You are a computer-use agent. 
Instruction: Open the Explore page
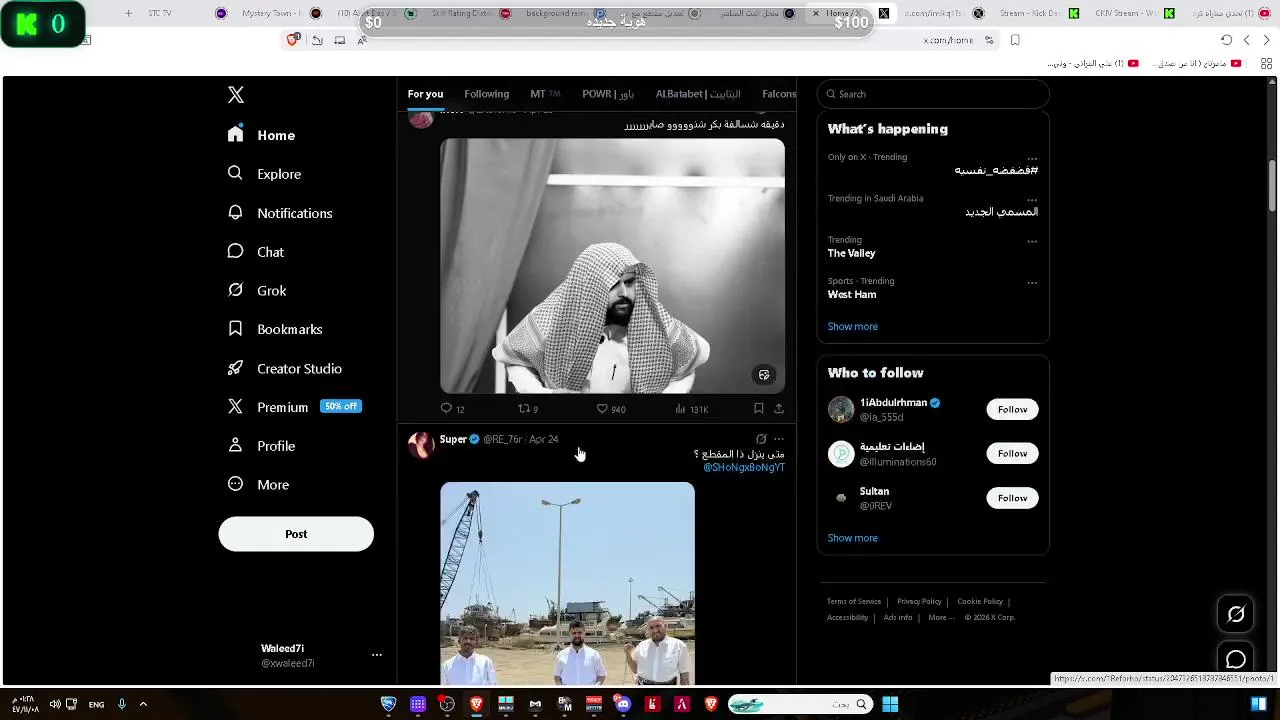264,173
